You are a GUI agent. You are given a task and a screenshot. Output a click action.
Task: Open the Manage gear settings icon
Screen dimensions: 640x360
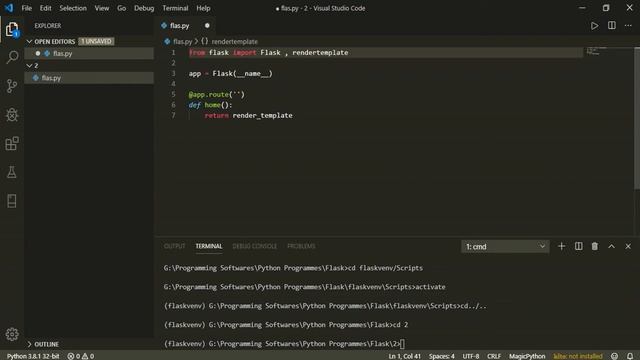pos(12,334)
